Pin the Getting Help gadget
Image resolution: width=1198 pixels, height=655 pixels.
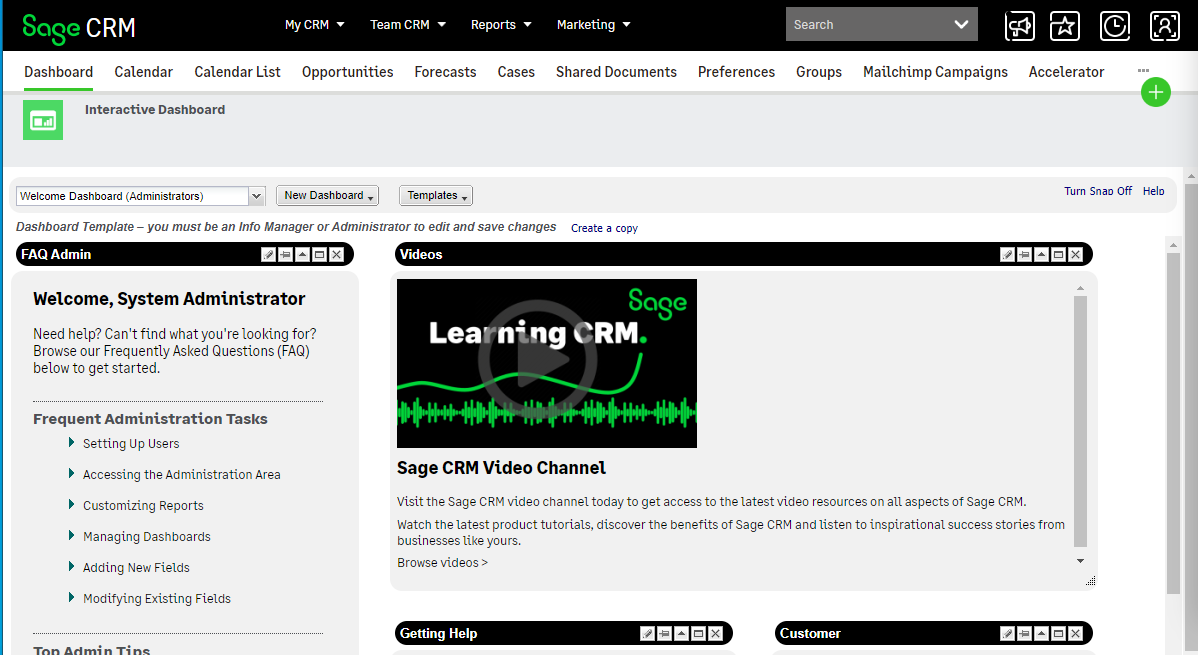tap(664, 634)
